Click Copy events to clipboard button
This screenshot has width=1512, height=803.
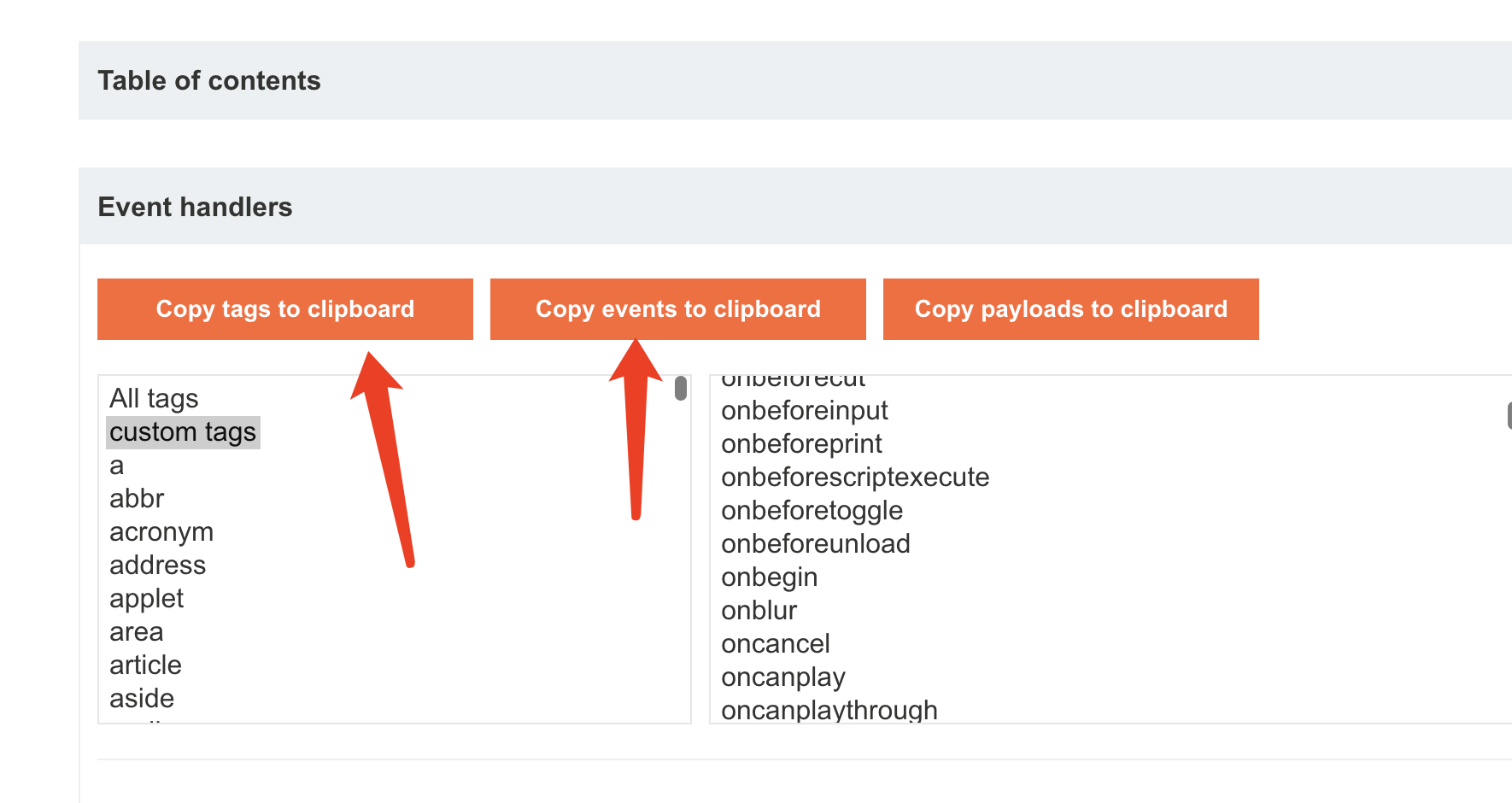point(677,309)
